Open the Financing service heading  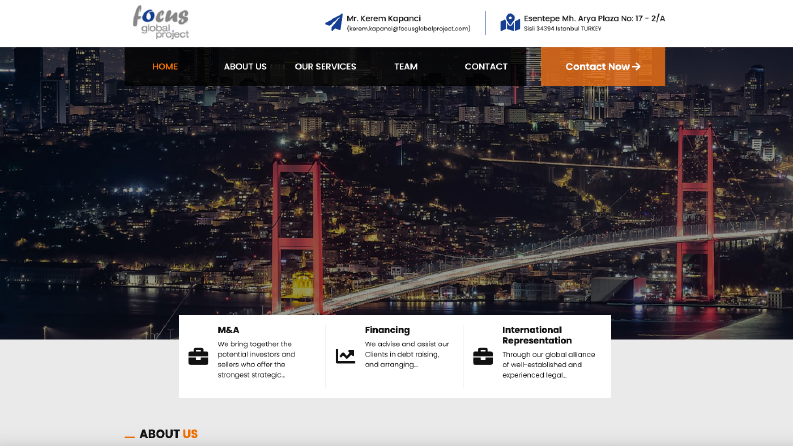click(x=387, y=330)
